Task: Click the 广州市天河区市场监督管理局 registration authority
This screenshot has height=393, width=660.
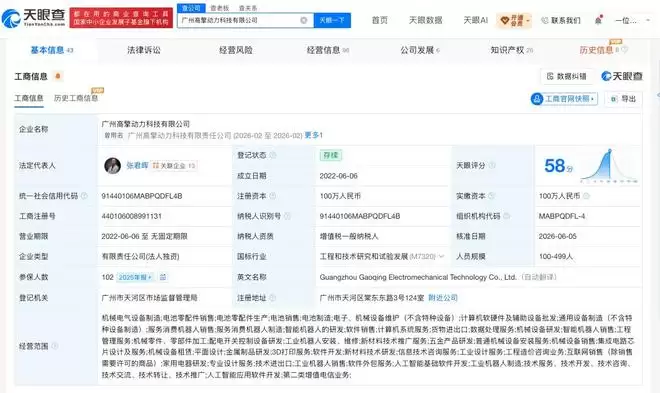Action: coord(149,297)
